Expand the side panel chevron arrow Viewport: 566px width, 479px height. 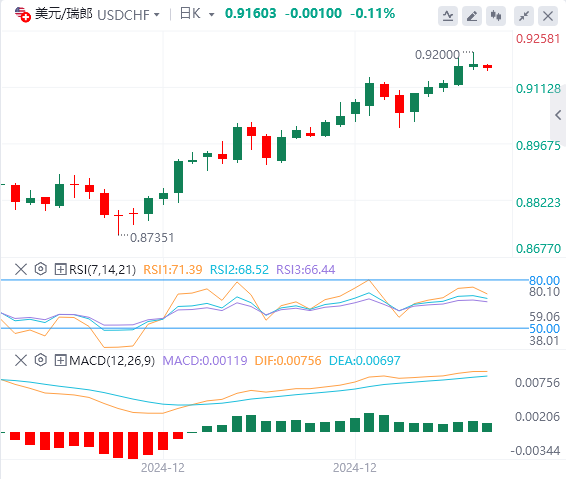(x=558, y=115)
